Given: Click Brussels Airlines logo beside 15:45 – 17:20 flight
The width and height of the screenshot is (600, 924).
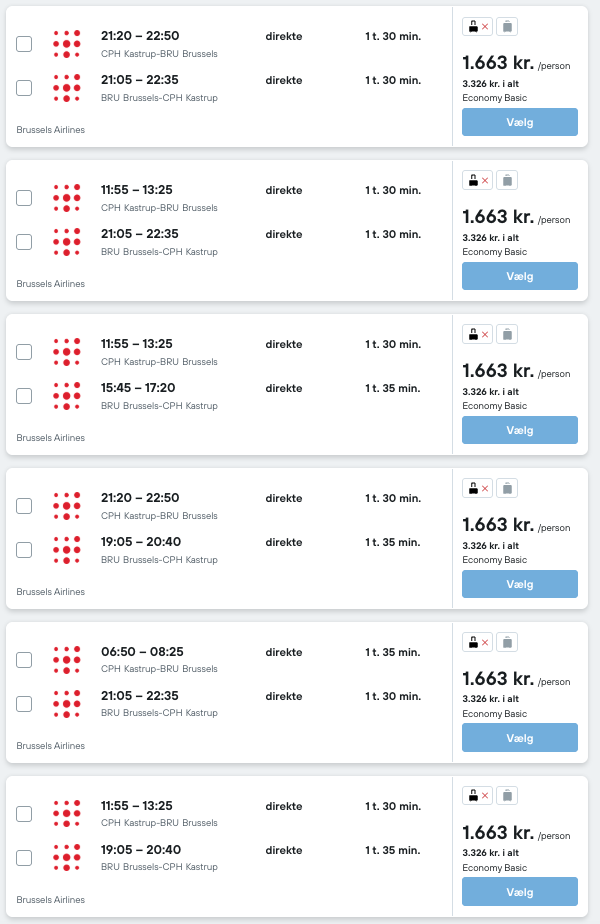Looking at the screenshot, I should (x=67, y=396).
